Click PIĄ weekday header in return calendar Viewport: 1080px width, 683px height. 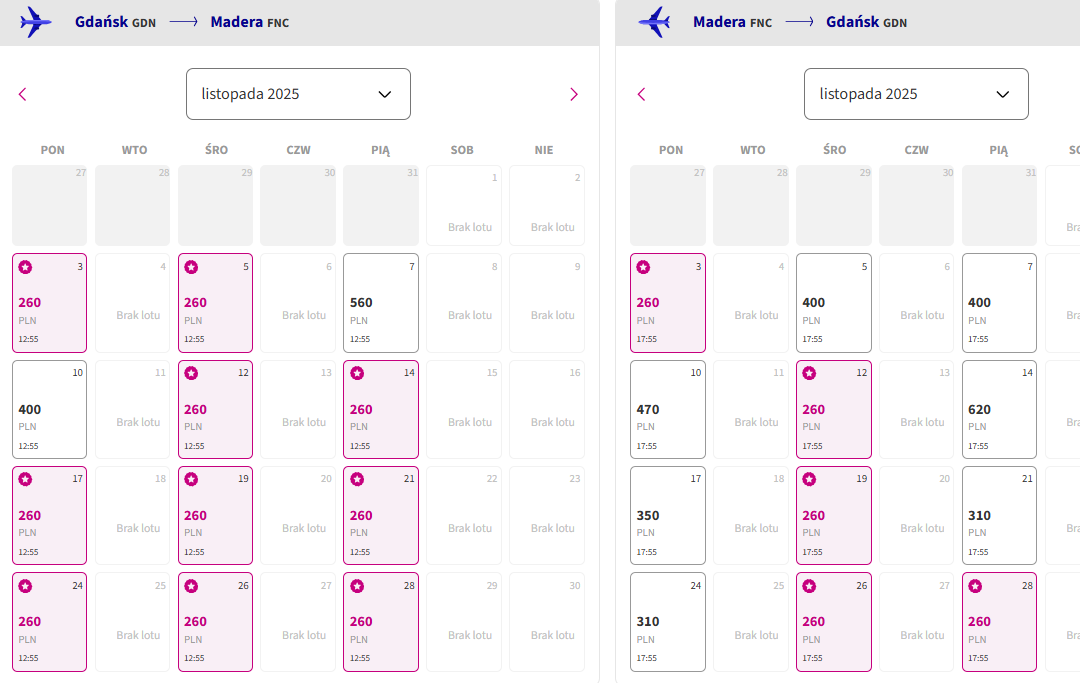pos(999,150)
